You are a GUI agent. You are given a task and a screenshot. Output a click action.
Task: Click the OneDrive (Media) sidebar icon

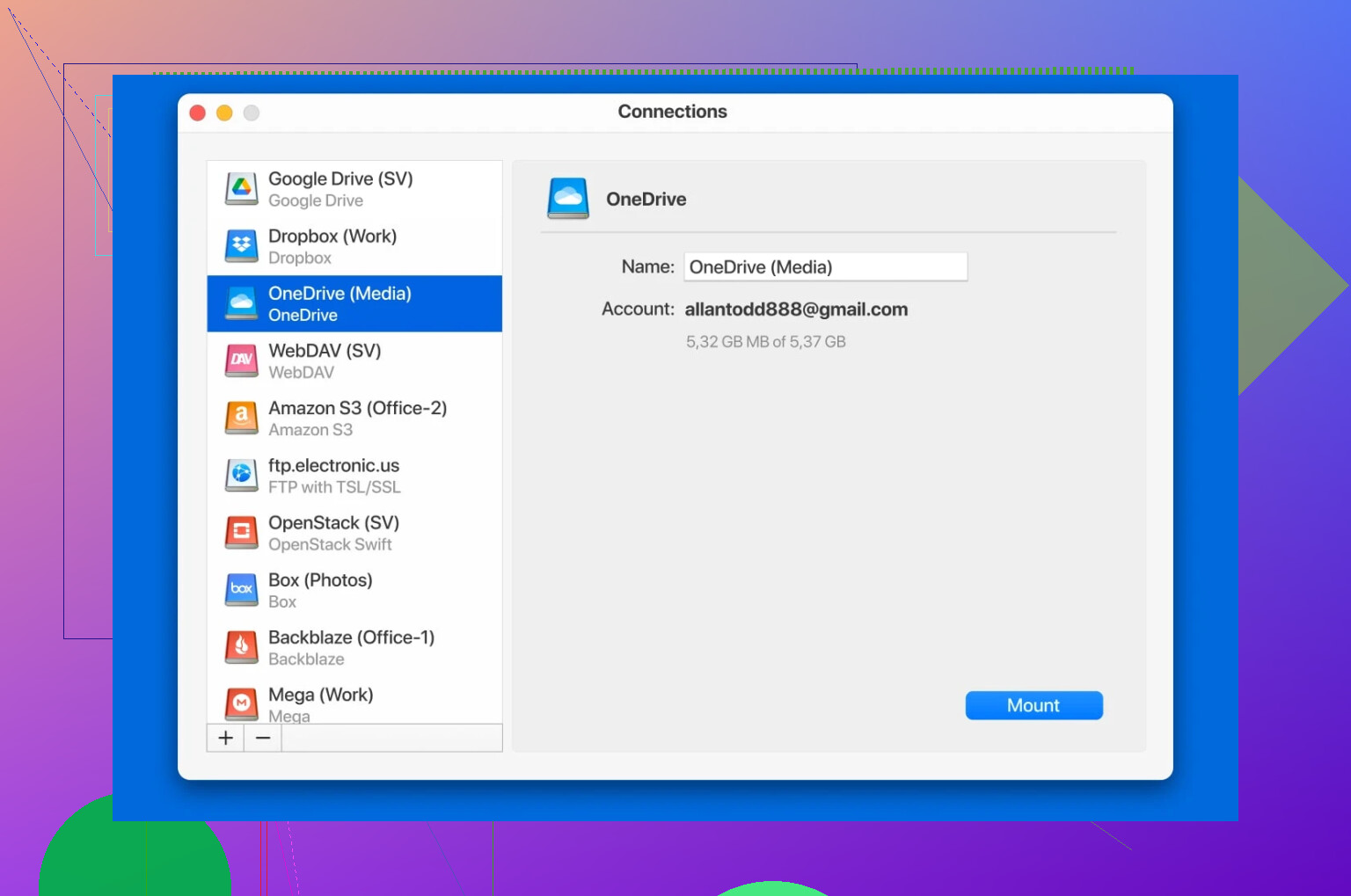click(x=241, y=303)
